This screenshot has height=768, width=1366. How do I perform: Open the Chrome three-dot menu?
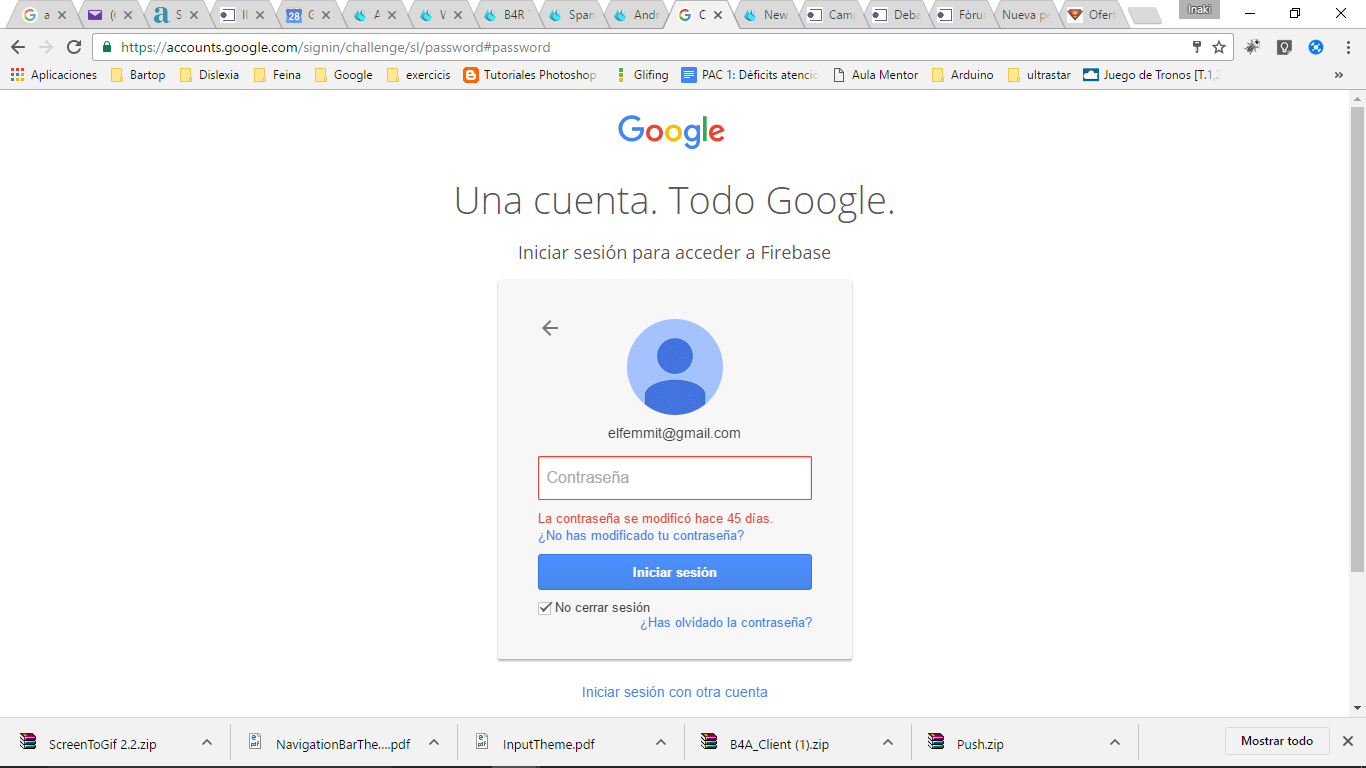(x=1347, y=47)
